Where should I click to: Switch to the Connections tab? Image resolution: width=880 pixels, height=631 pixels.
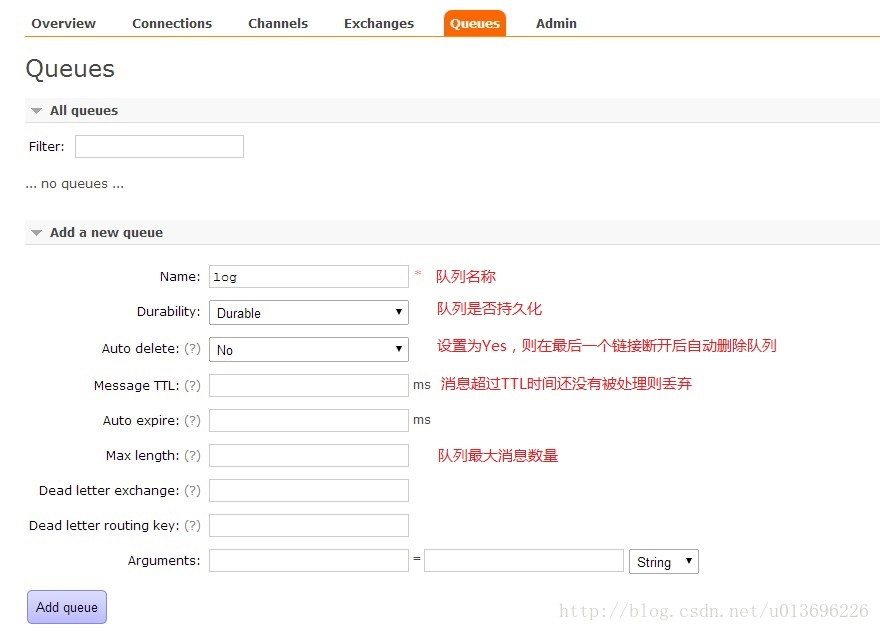172,24
